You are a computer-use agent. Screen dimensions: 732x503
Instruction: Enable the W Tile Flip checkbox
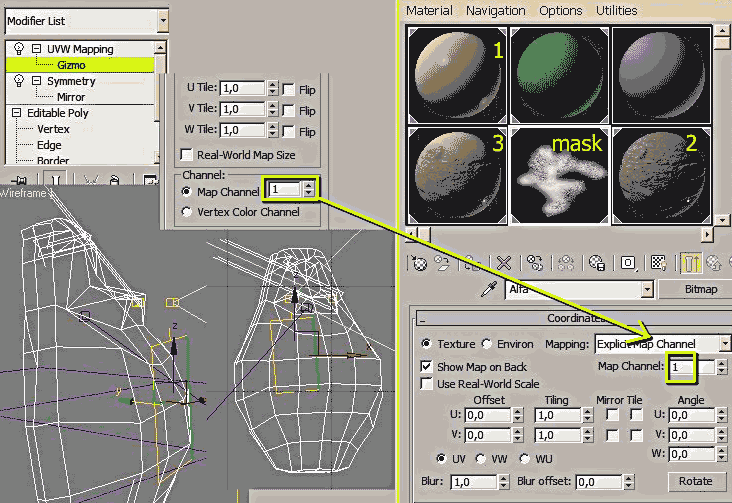[289, 131]
